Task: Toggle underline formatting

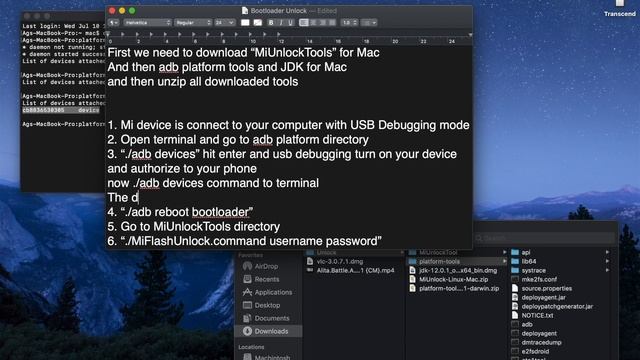Action: click(x=290, y=22)
